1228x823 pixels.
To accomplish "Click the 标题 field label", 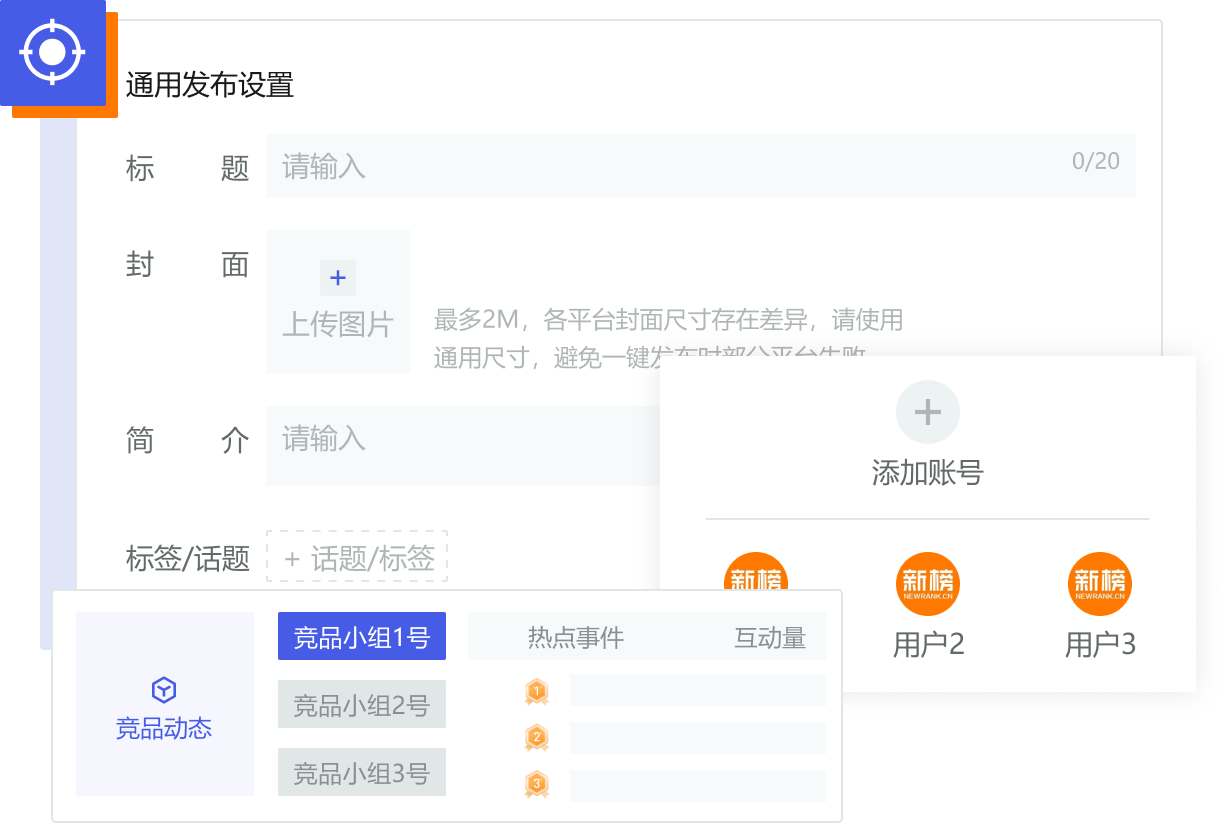I will (x=188, y=168).
